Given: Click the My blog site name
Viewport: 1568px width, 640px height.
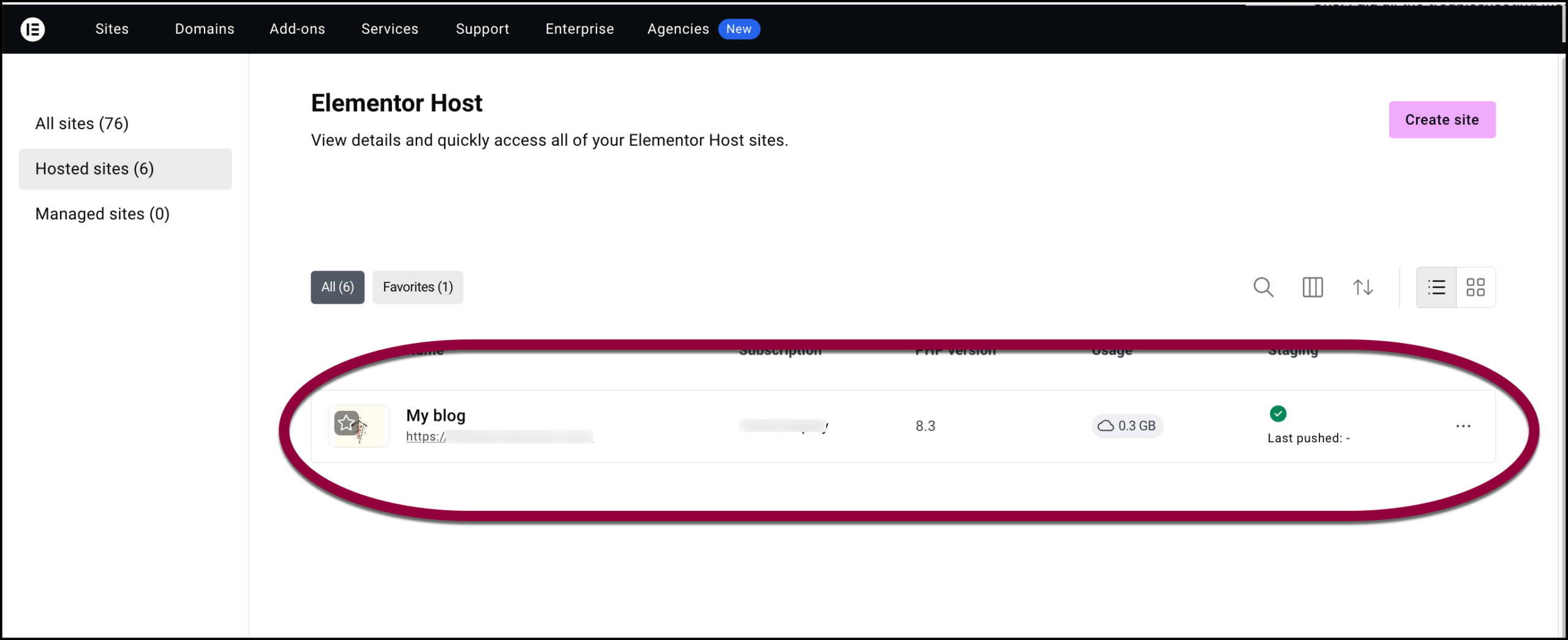Looking at the screenshot, I should tap(435, 415).
